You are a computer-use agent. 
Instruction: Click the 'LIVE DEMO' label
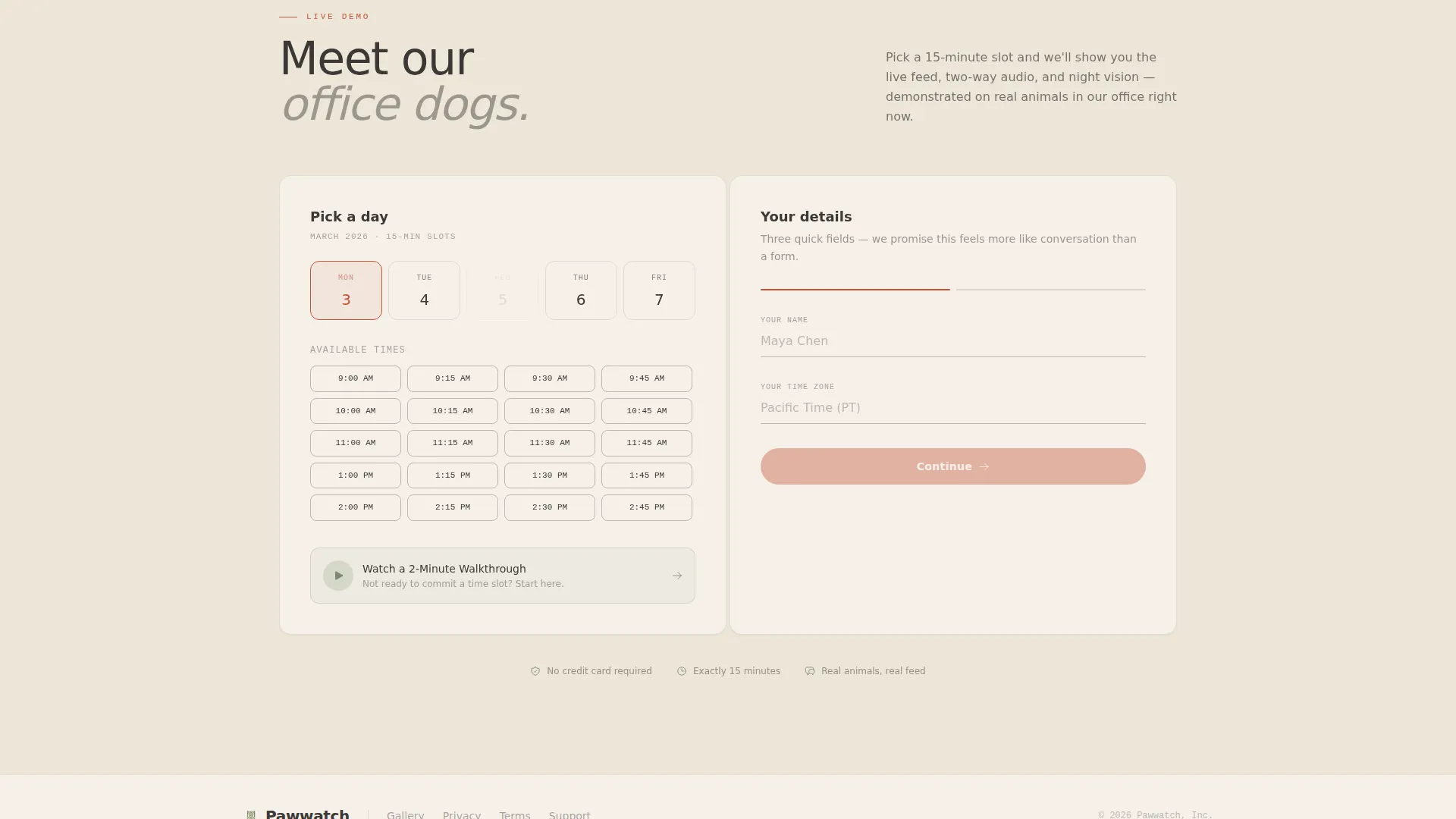click(x=338, y=17)
